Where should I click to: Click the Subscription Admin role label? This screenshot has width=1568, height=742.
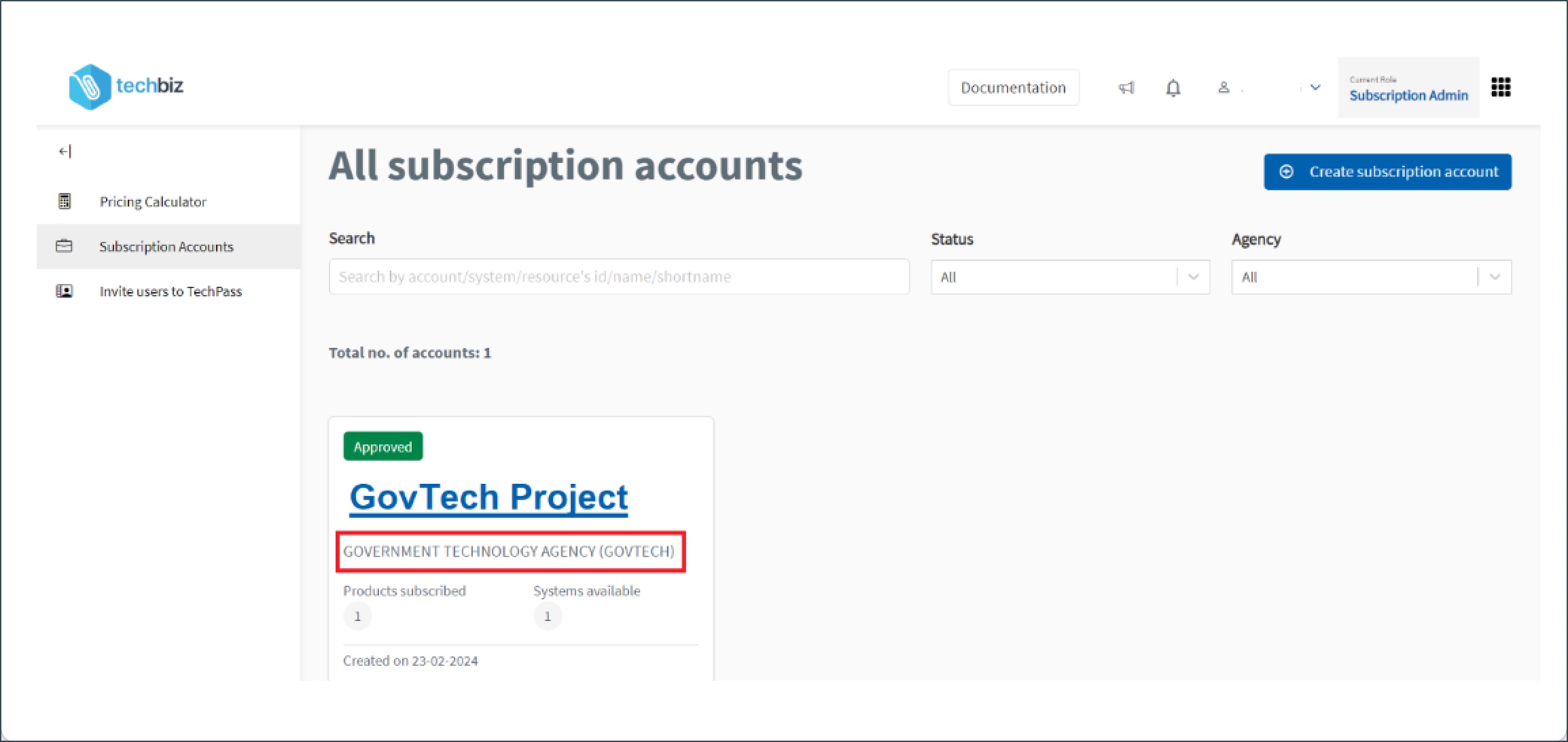[x=1408, y=95]
